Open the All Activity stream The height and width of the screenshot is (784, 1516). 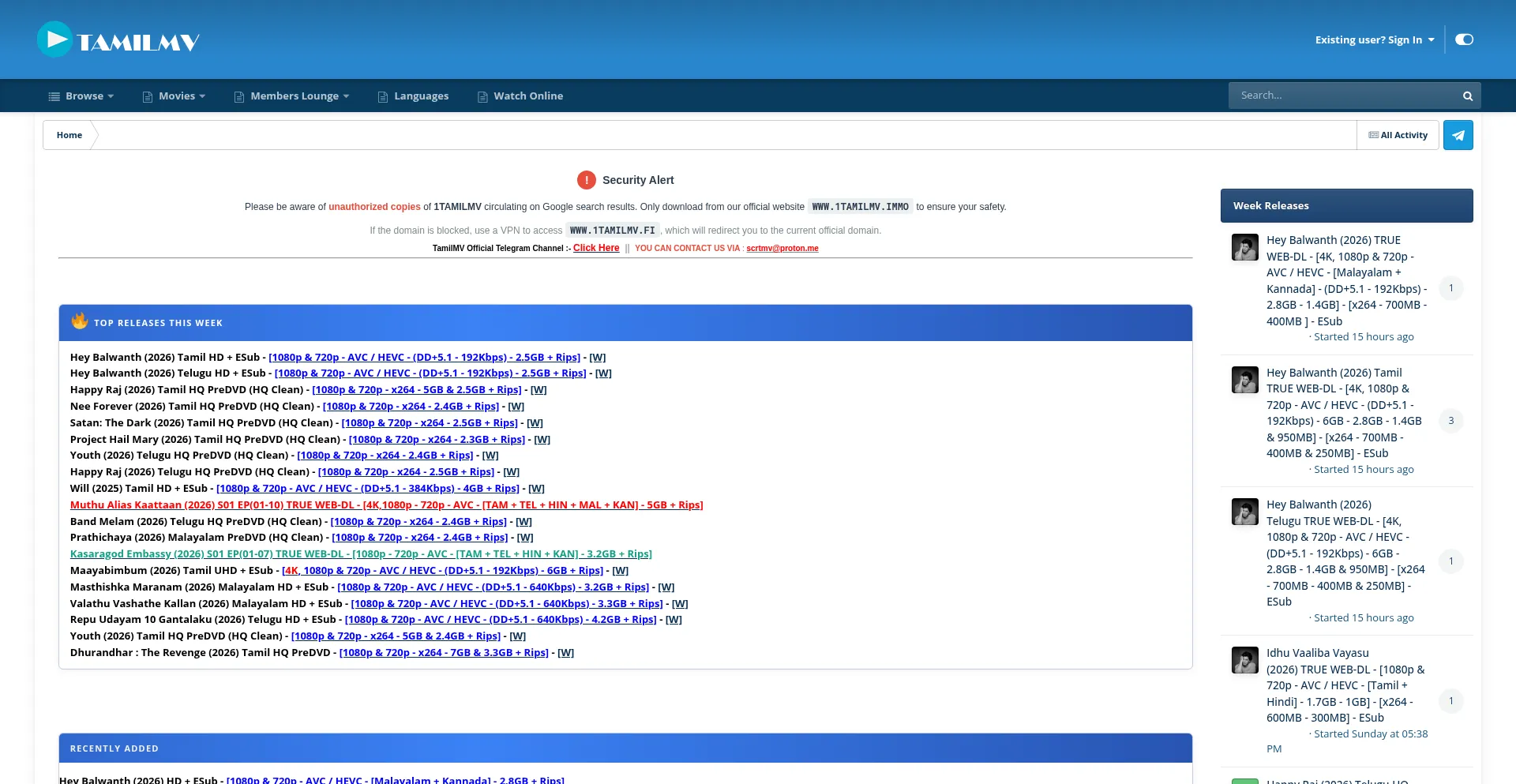point(1398,135)
